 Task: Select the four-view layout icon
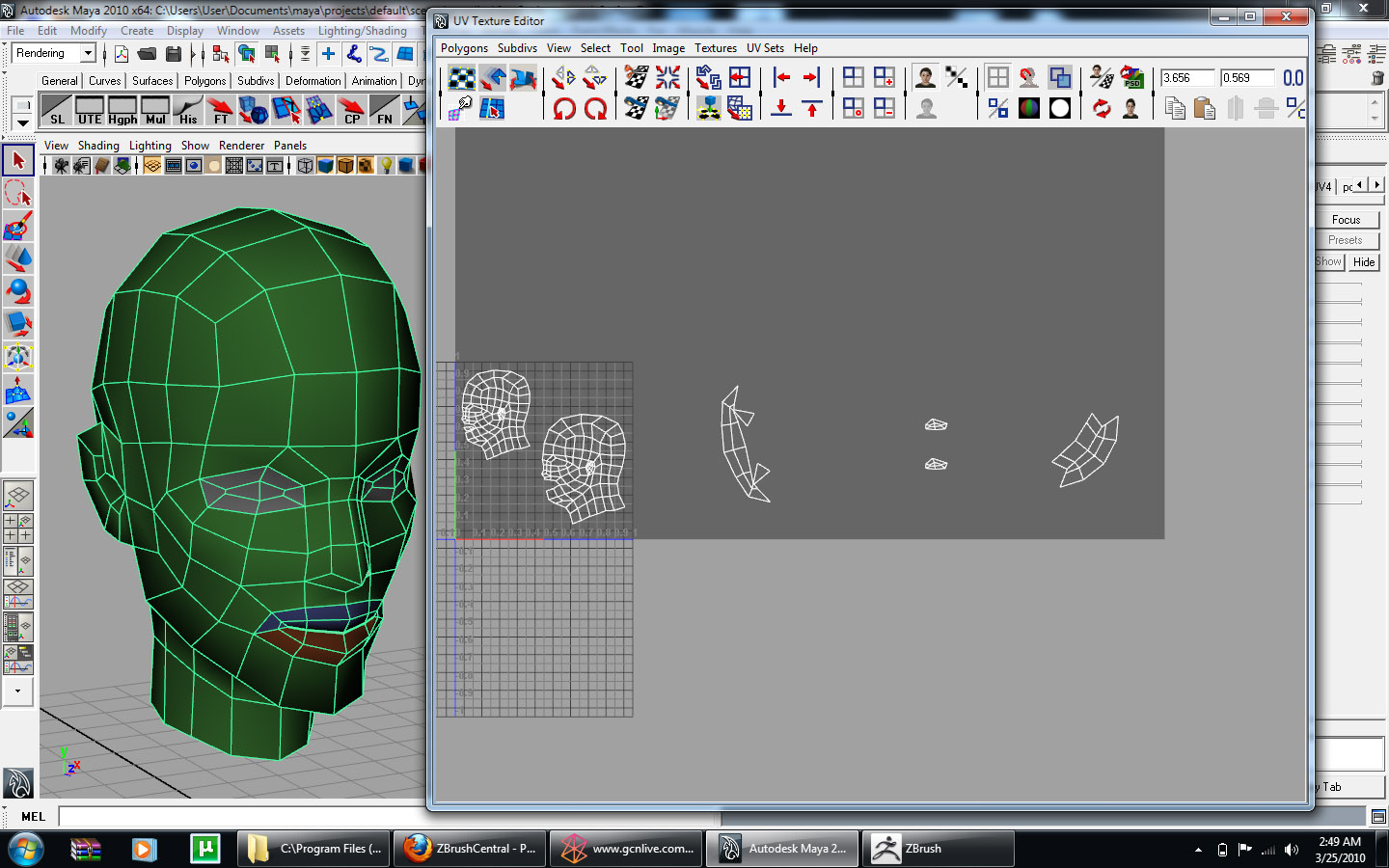click(x=18, y=529)
